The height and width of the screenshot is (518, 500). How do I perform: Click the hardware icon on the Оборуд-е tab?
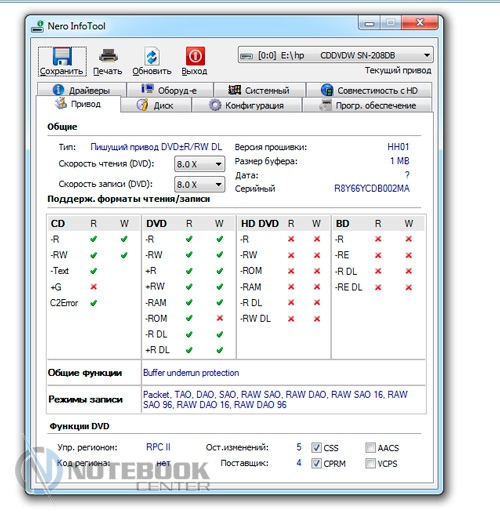[147, 89]
